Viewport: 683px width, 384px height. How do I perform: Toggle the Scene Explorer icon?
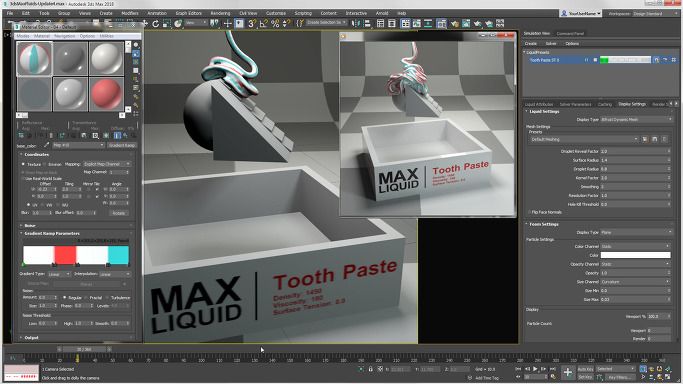tap(380, 24)
